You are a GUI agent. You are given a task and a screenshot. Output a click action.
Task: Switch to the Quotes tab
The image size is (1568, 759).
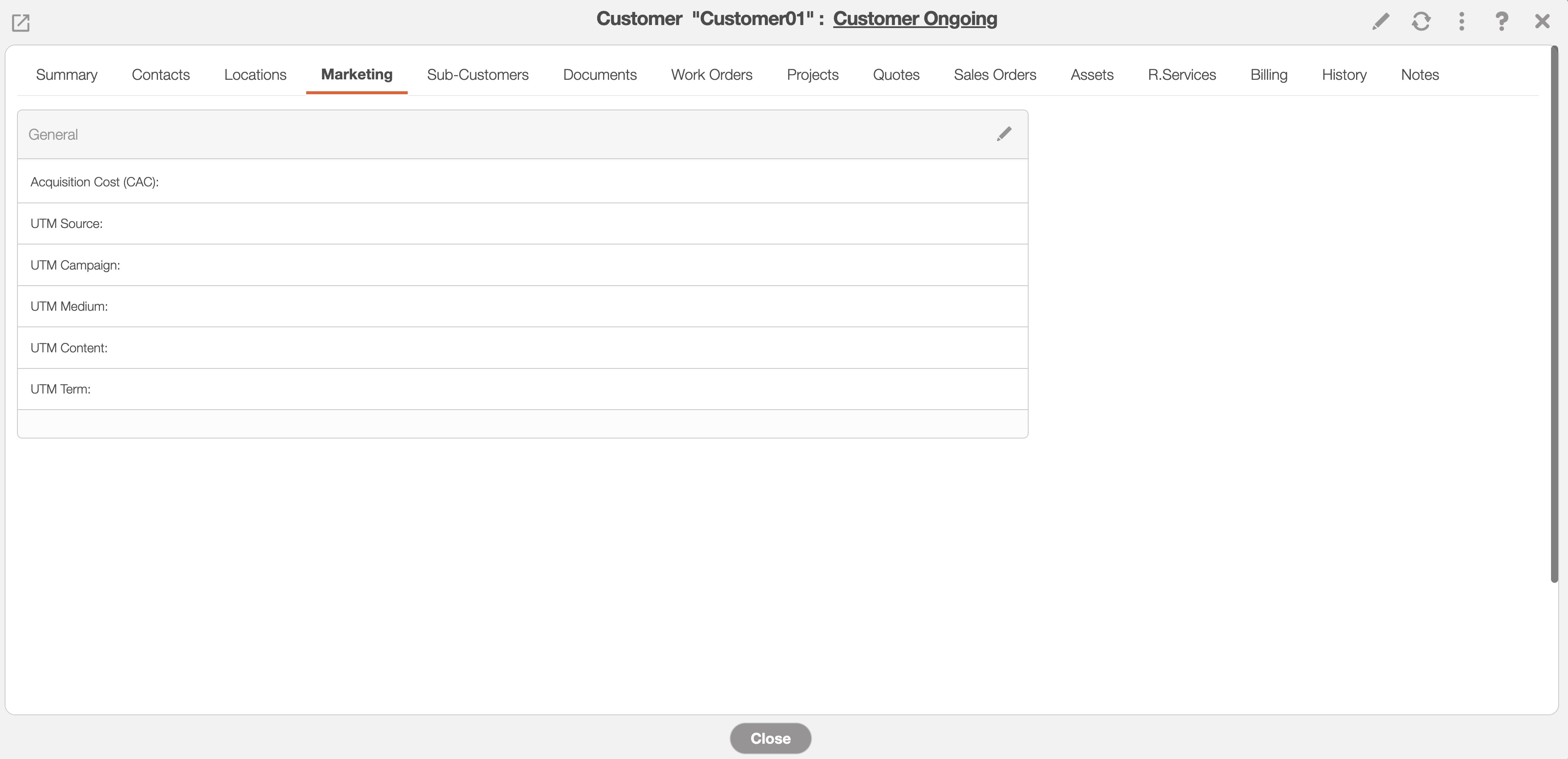point(896,75)
